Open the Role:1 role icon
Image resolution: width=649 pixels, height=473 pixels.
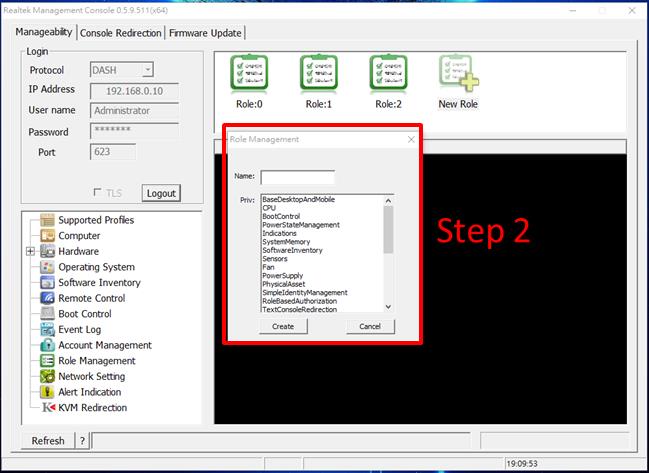pyautogui.click(x=318, y=73)
